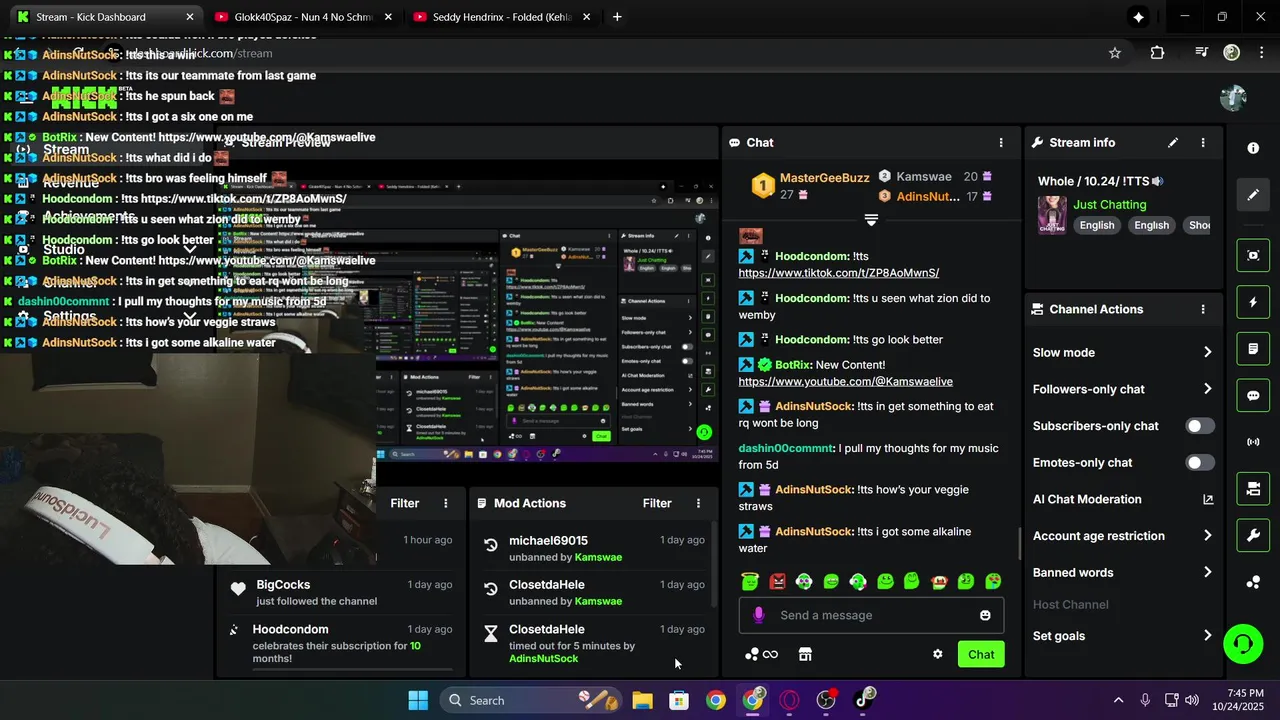Bookmark this page with star icon

[x=1115, y=53]
